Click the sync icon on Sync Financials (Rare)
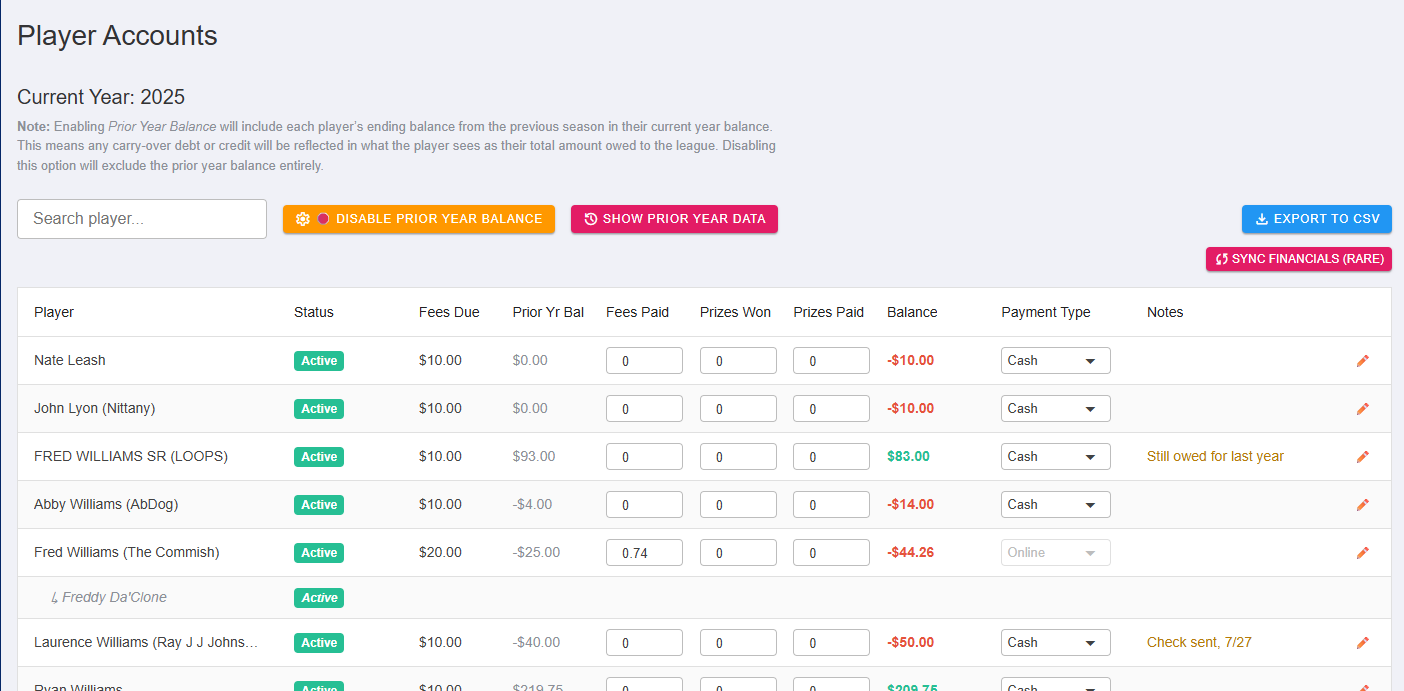 pos(1220,258)
